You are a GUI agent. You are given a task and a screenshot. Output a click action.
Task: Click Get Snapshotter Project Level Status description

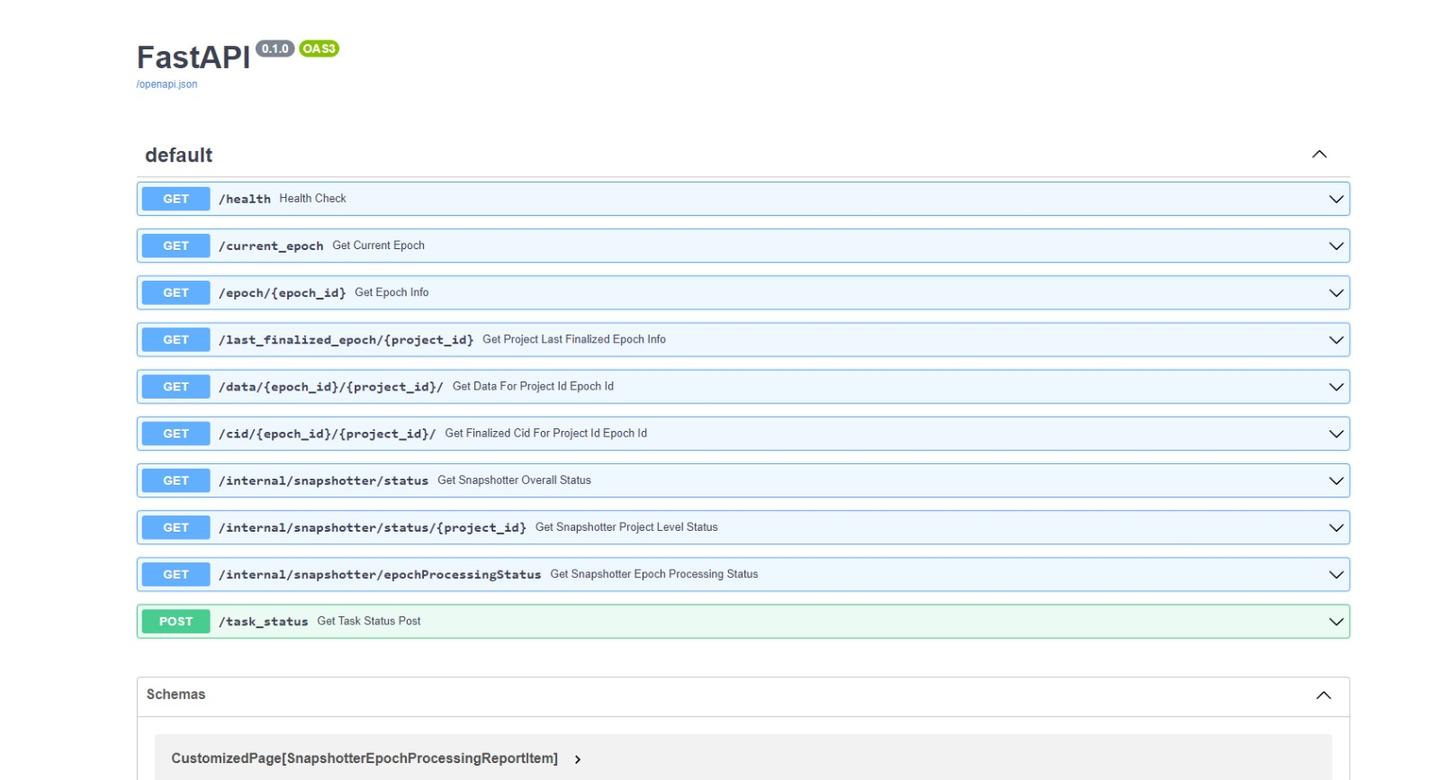point(627,527)
